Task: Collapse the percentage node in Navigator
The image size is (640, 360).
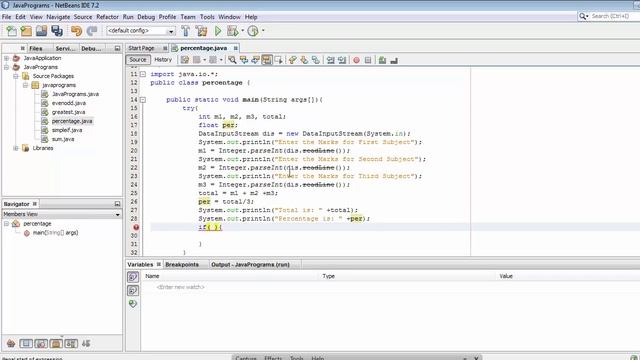Action: (x=7, y=224)
